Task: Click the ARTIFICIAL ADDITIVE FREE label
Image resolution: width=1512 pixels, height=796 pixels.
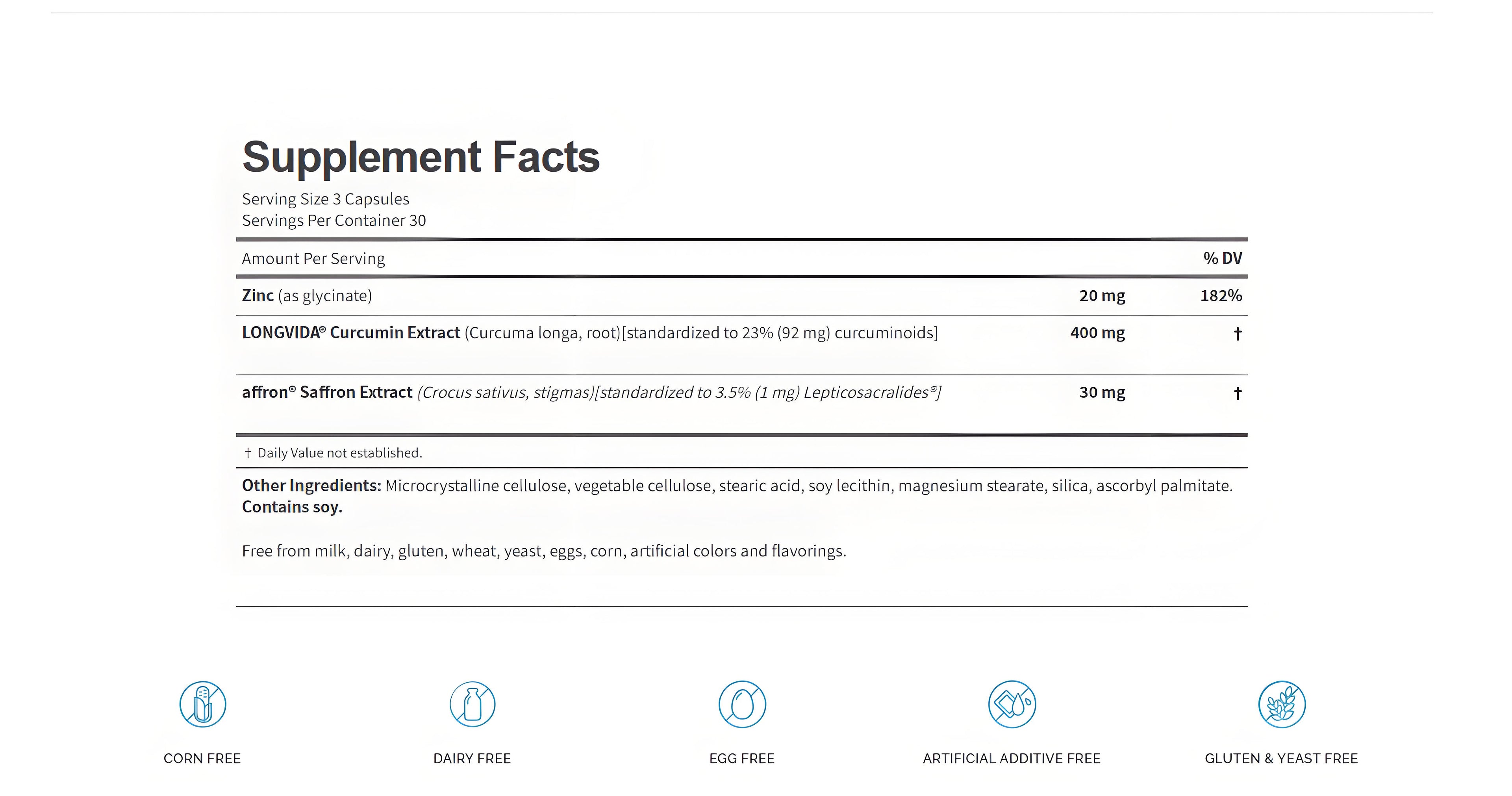Action: pyautogui.click(x=1011, y=759)
